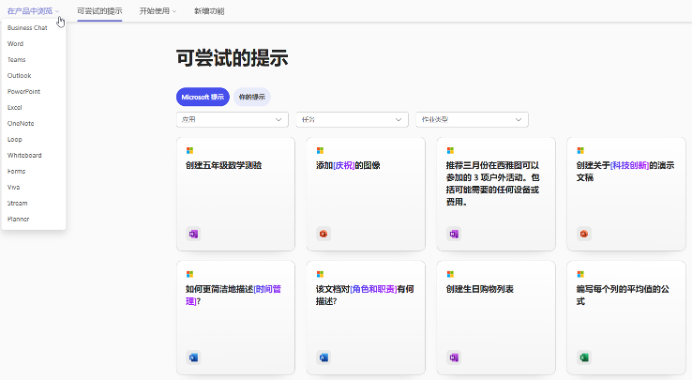Expand the 开始使用 navigation dropdown
Image resolution: width=695 pixels, height=380 pixels.
pyautogui.click(x=158, y=11)
